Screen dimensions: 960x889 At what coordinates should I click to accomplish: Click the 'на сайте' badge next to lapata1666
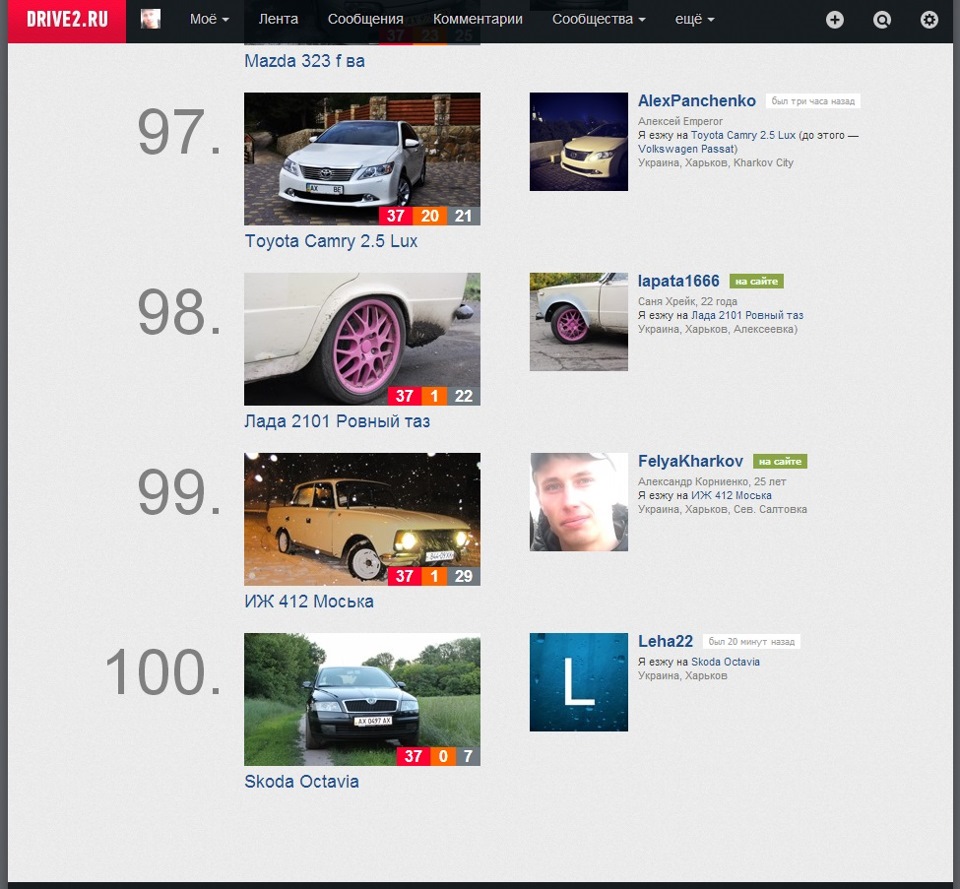(x=756, y=281)
